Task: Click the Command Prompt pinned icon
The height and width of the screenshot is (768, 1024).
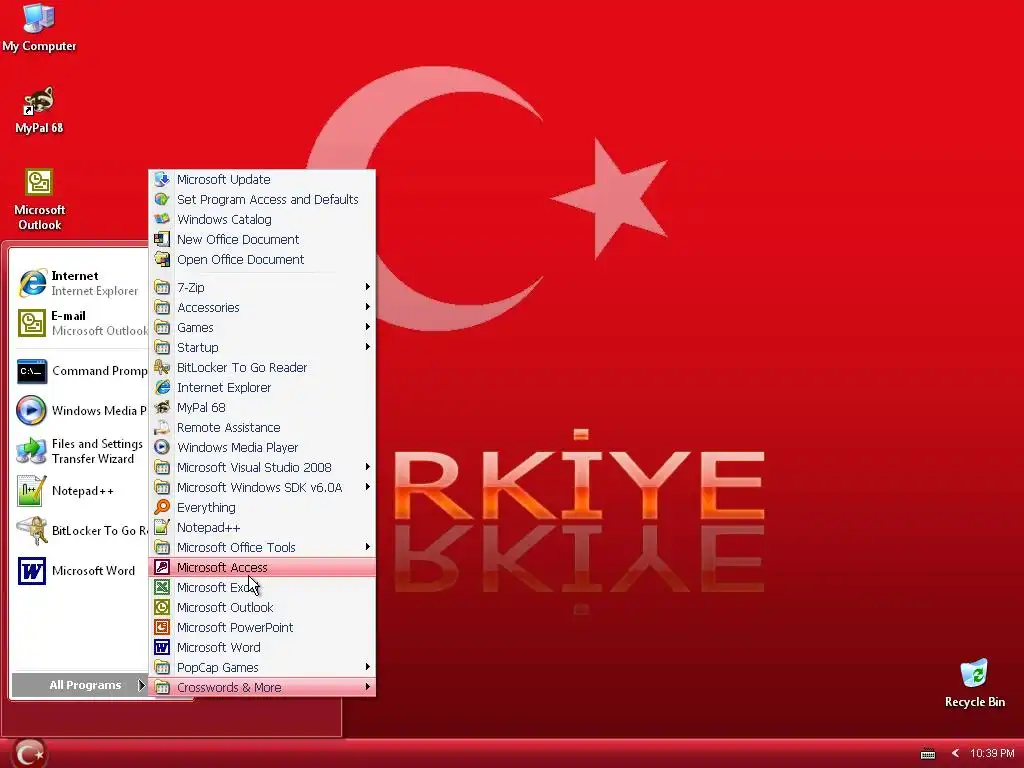Action: click(x=31, y=371)
